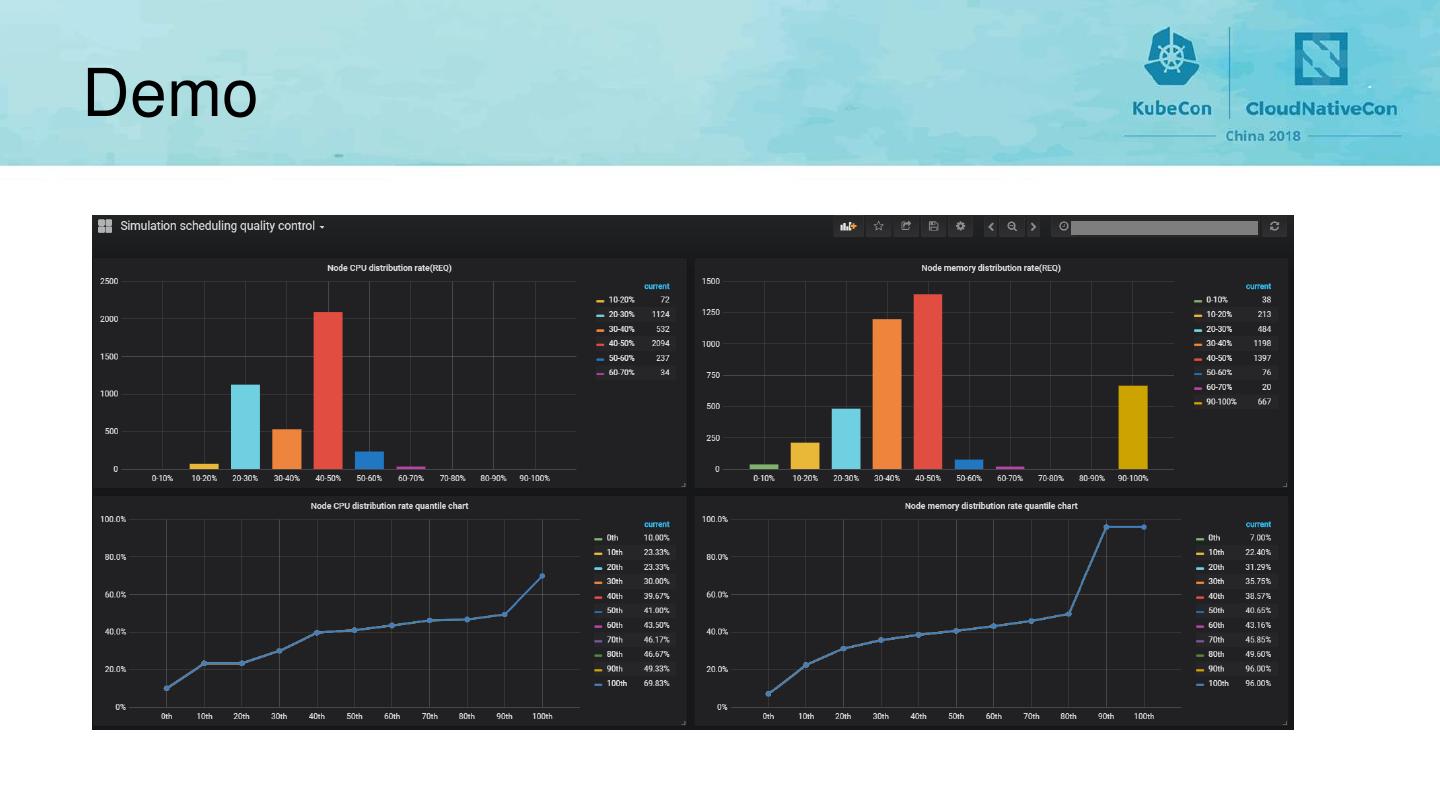1440x810 pixels.
Task: Expand the Simulation scheduling quality control dropdown
Action: 222,226
